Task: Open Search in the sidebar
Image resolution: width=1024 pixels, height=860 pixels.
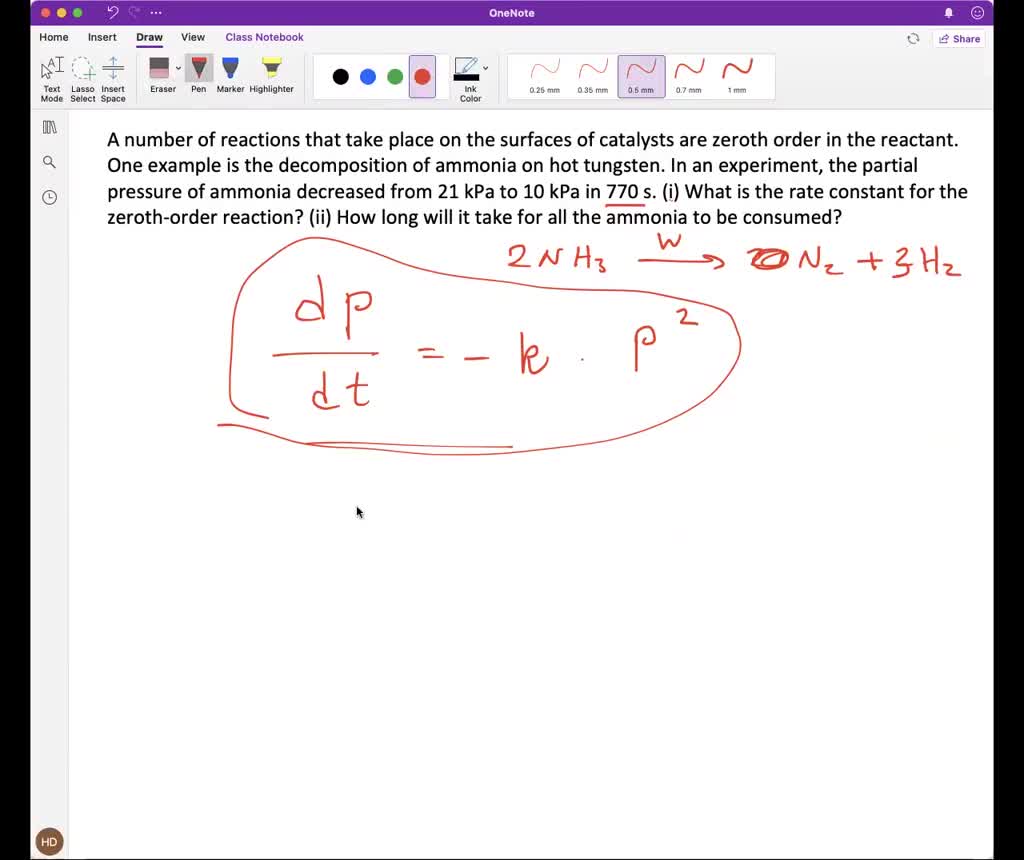Action: [48, 161]
